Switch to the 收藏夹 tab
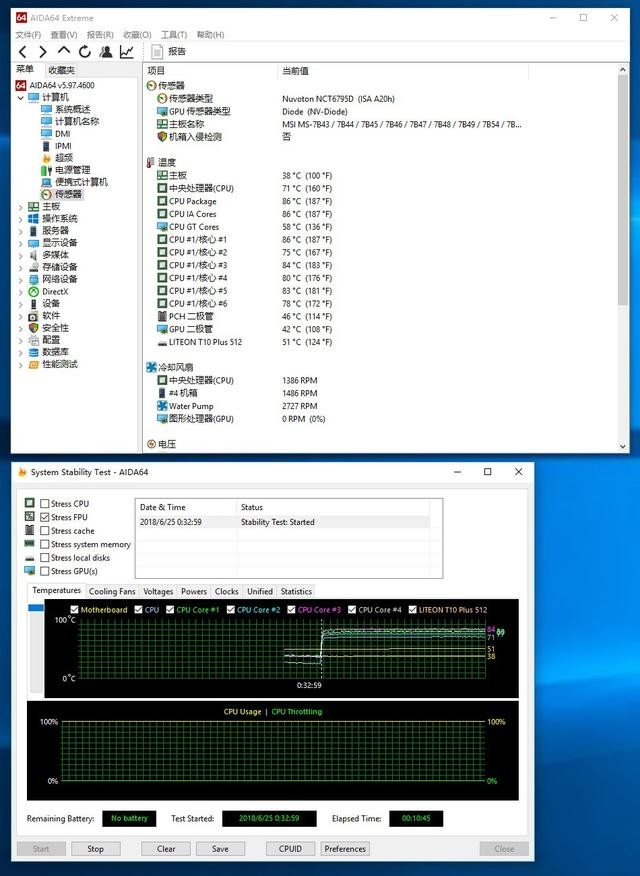Image resolution: width=640 pixels, height=876 pixels. 61,70
